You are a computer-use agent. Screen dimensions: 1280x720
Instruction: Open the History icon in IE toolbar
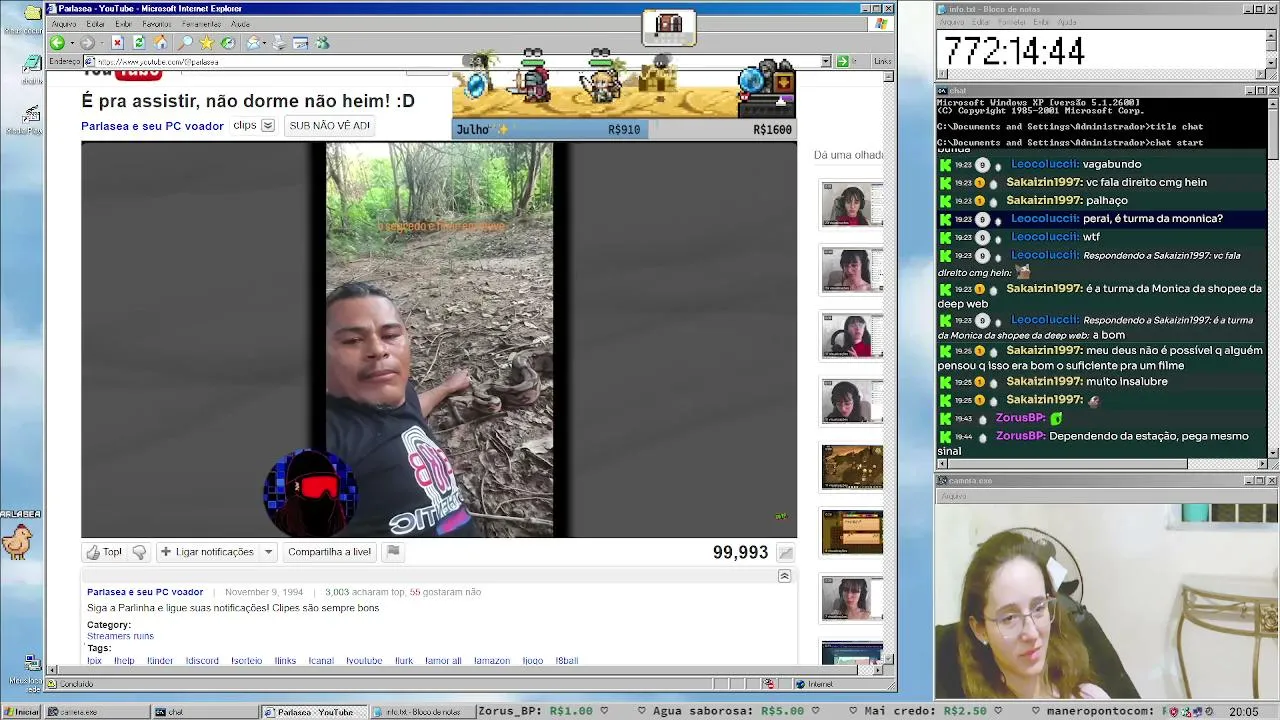(228, 43)
